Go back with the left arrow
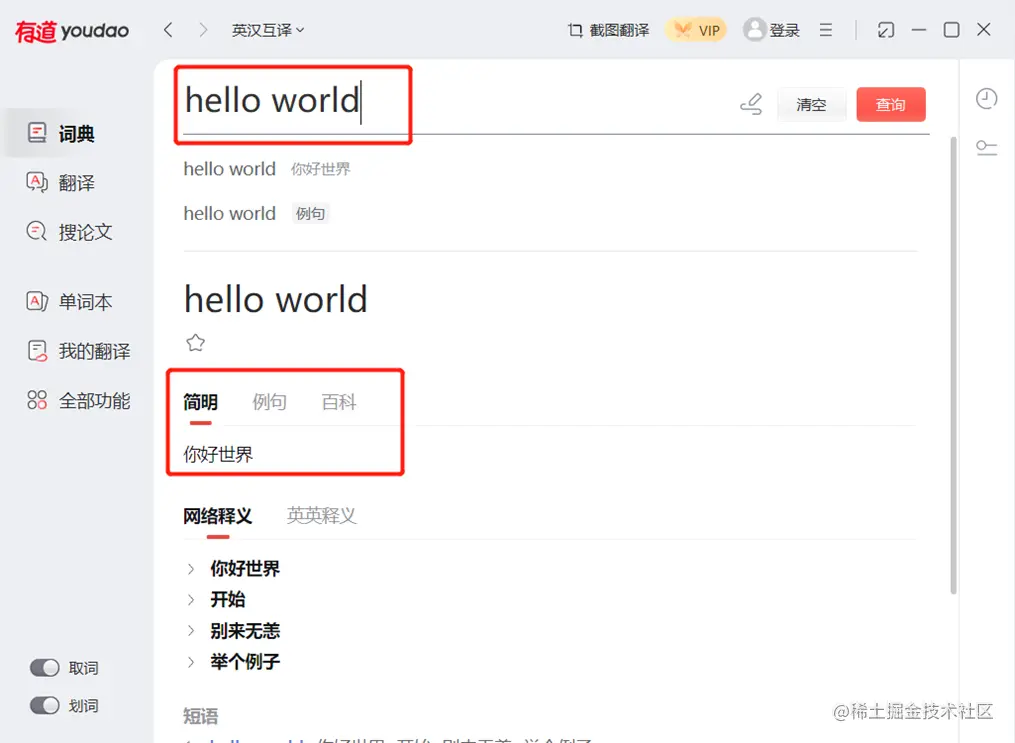Viewport: 1015px width, 743px height. click(x=168, y=30)
